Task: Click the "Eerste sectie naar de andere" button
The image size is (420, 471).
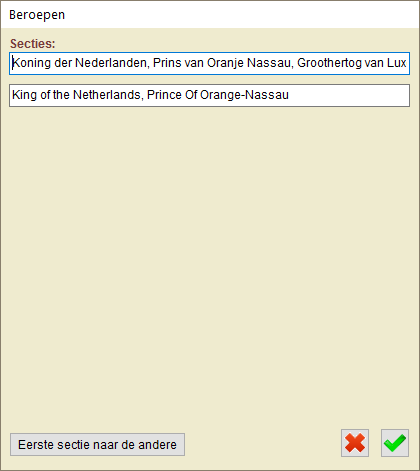Action: [97, 444]
